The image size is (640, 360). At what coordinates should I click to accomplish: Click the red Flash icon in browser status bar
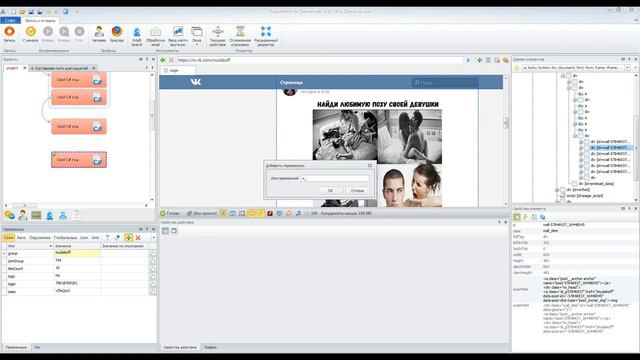[x=270, y=213]
